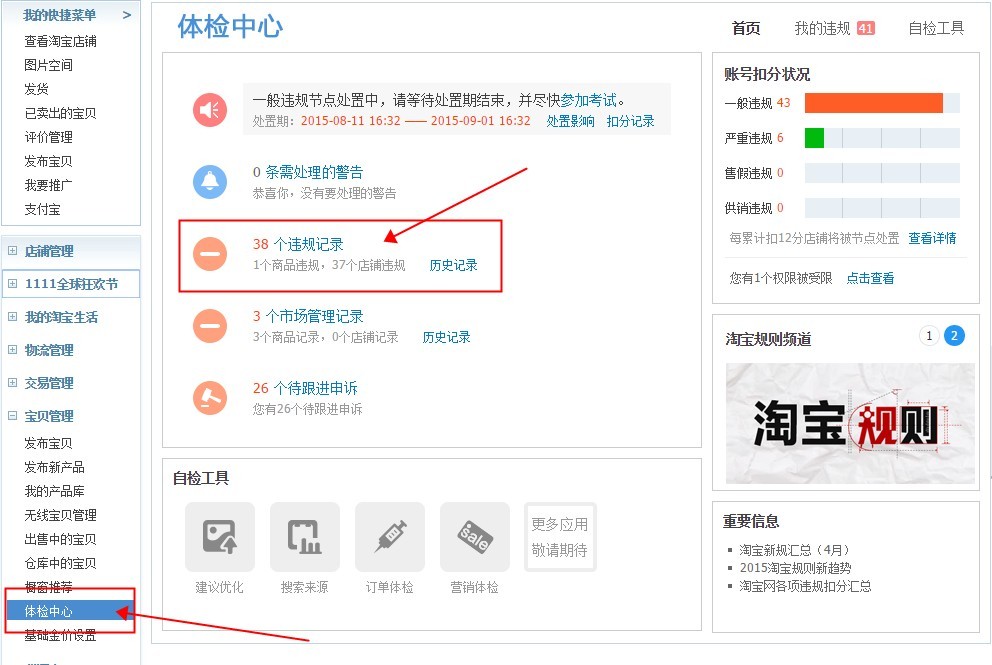Expand the 物流管理 section

[x=12, y=349]
